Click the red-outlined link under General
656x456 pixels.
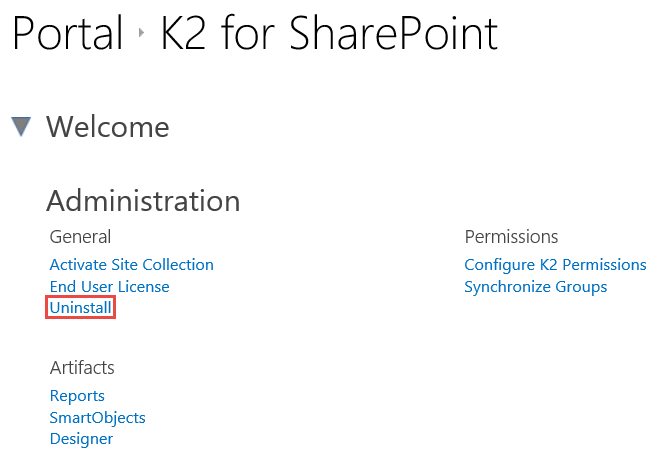[81, 309]
